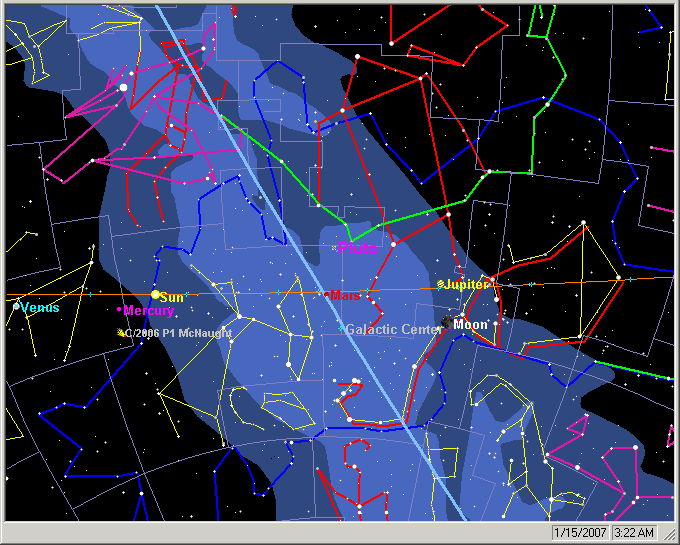
Task: Click the Galactic Center marker point
Action: click(341, 328)
